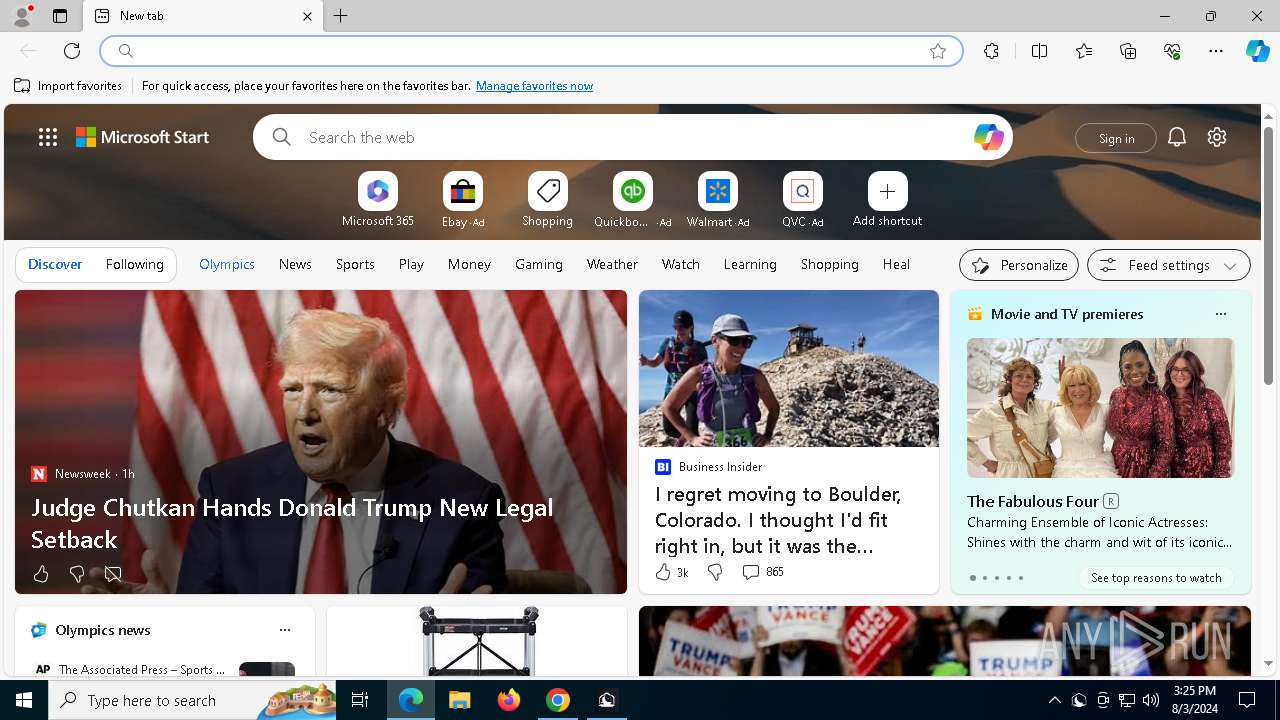
Task: Dislike the Boulder Colorado article
Action: point(715,572)
